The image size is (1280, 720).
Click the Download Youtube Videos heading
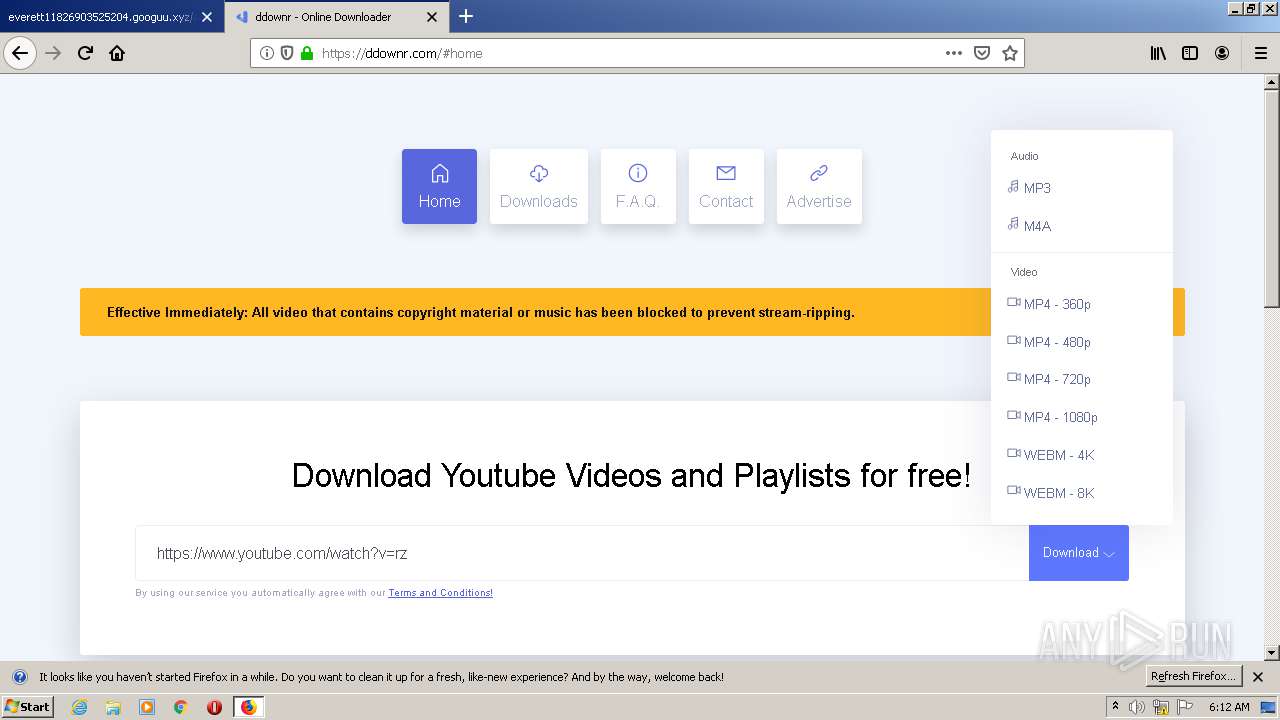point(631,475)
